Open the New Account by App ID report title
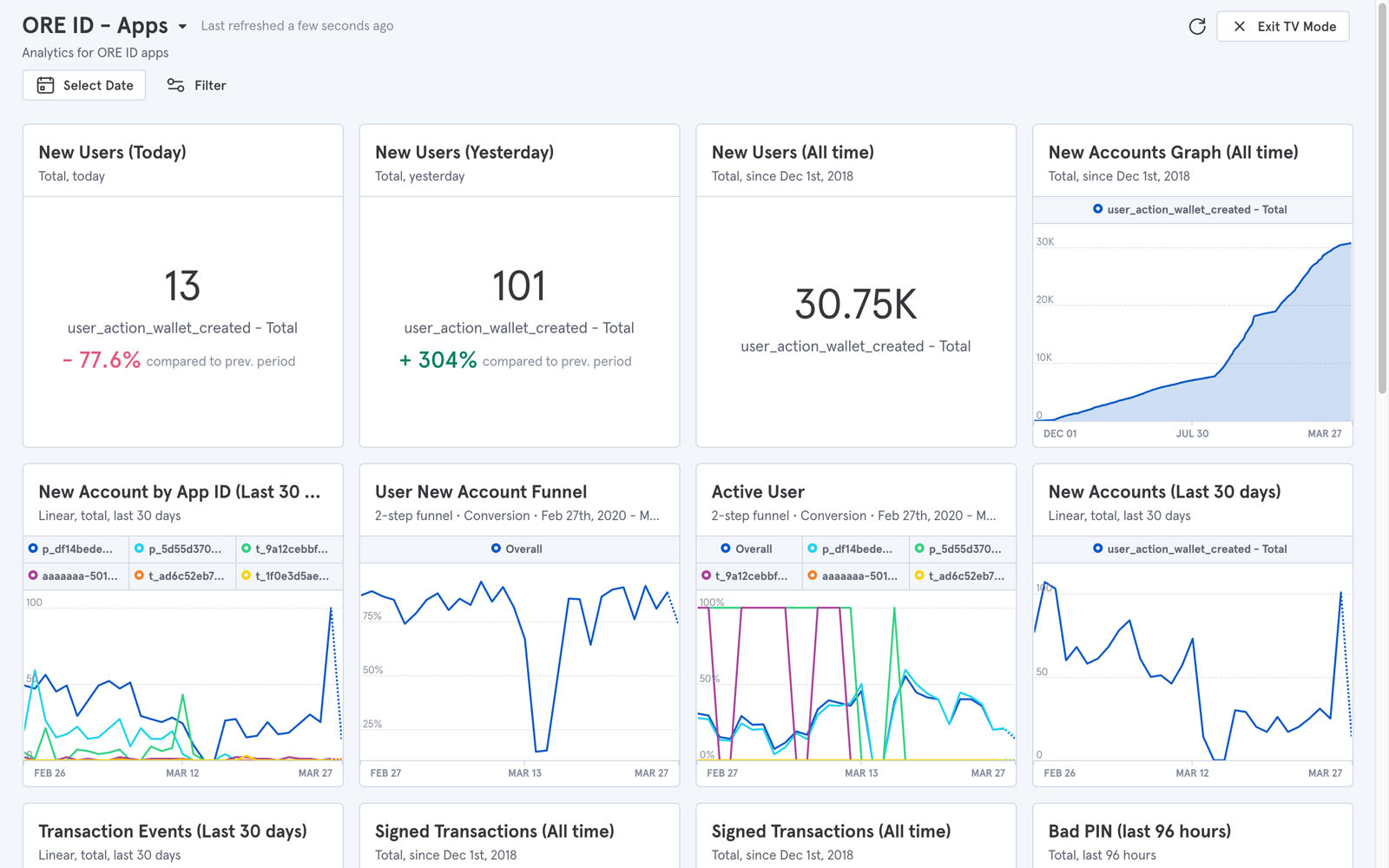Image resolution: width=1389 pixels, height=868 pixels. click(180, 491)
